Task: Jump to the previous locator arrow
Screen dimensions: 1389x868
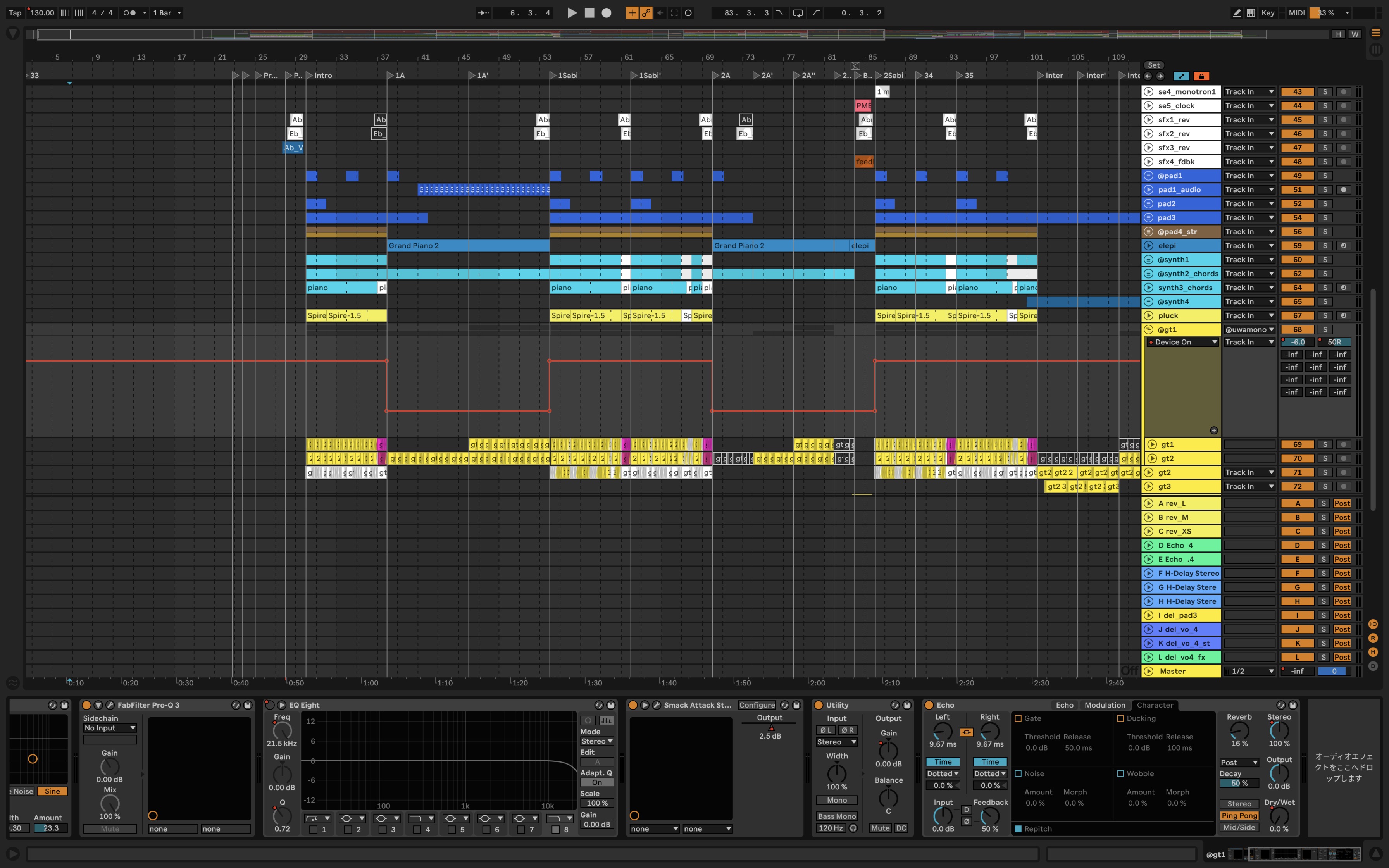Action: coord(1148,76)
